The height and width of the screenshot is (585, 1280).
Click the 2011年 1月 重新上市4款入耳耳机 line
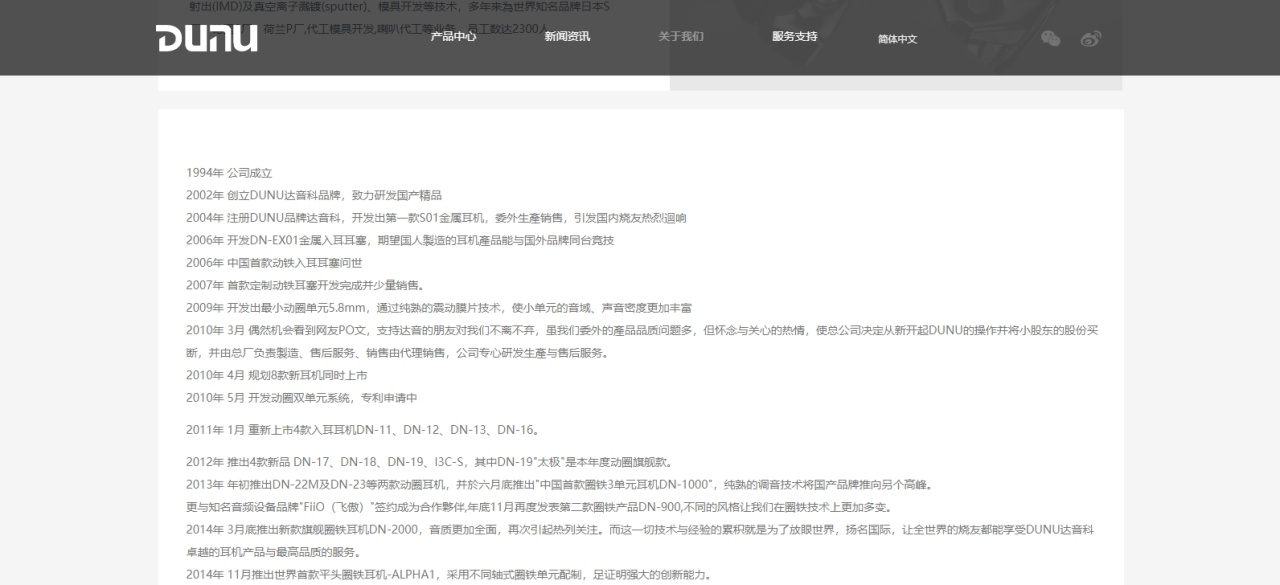pyautogui.click(x=363, y=430)
